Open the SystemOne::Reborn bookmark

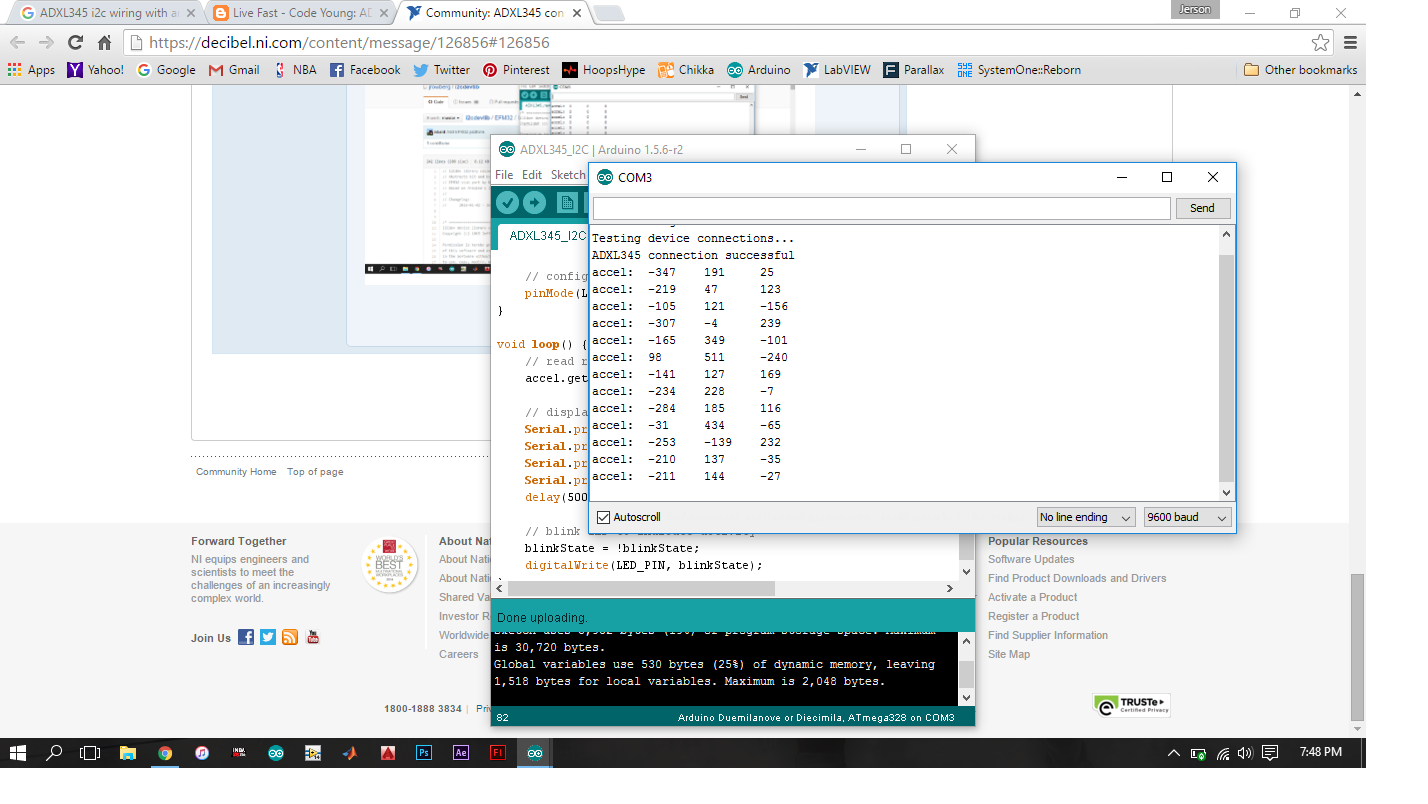tap(1019, 70)
